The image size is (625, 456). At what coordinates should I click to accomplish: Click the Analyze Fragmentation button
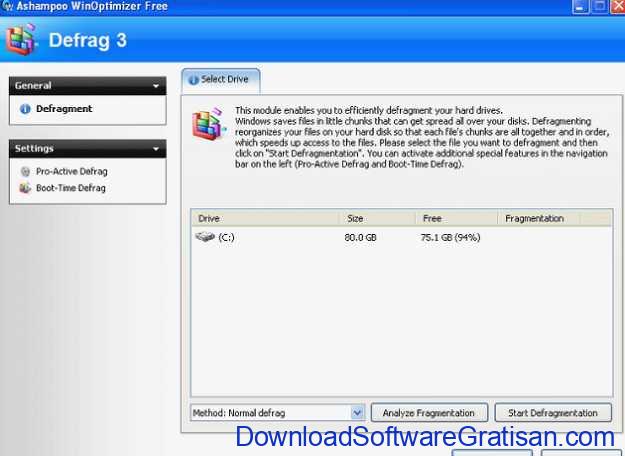(429, 413)
